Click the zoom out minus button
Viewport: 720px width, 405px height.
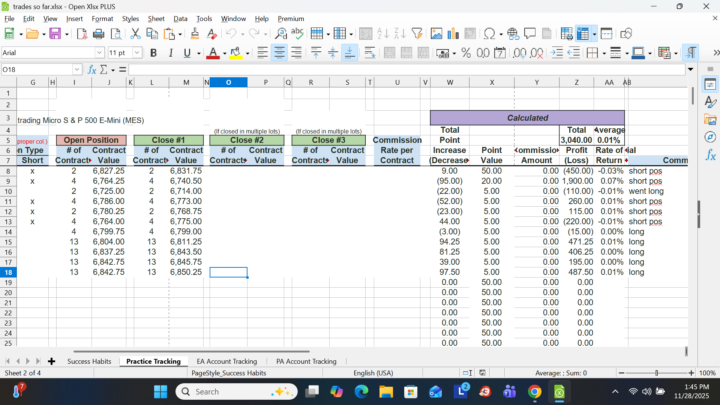[621, 373]
